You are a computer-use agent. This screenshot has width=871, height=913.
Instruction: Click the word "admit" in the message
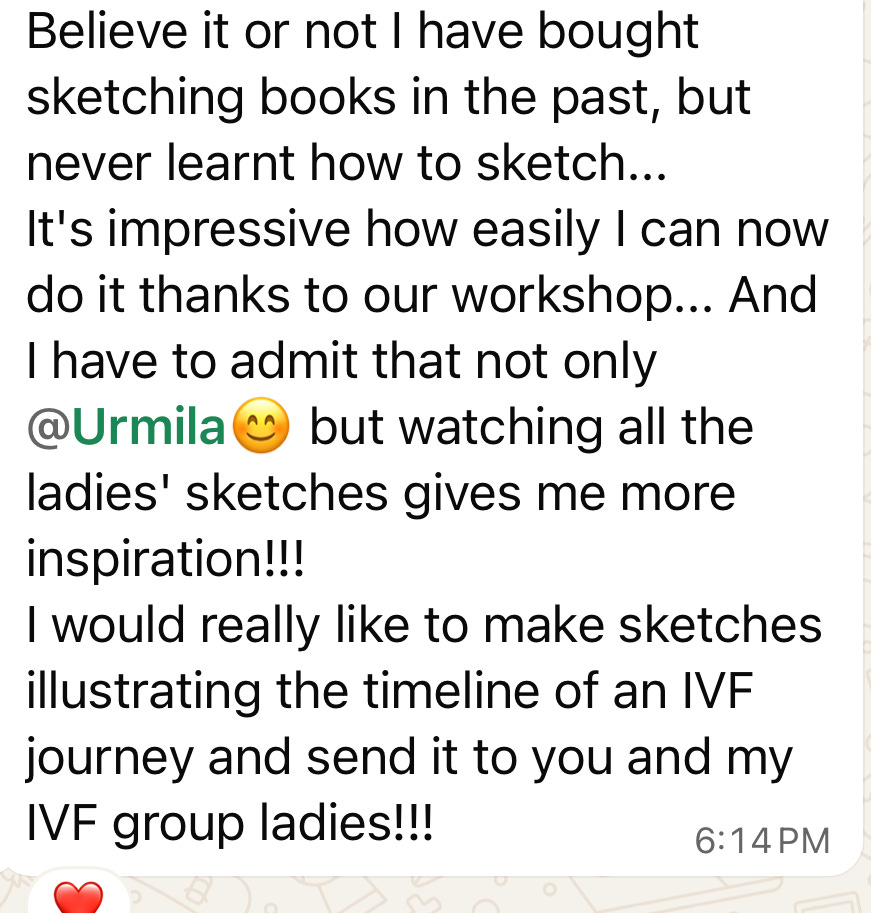point(293,361)
